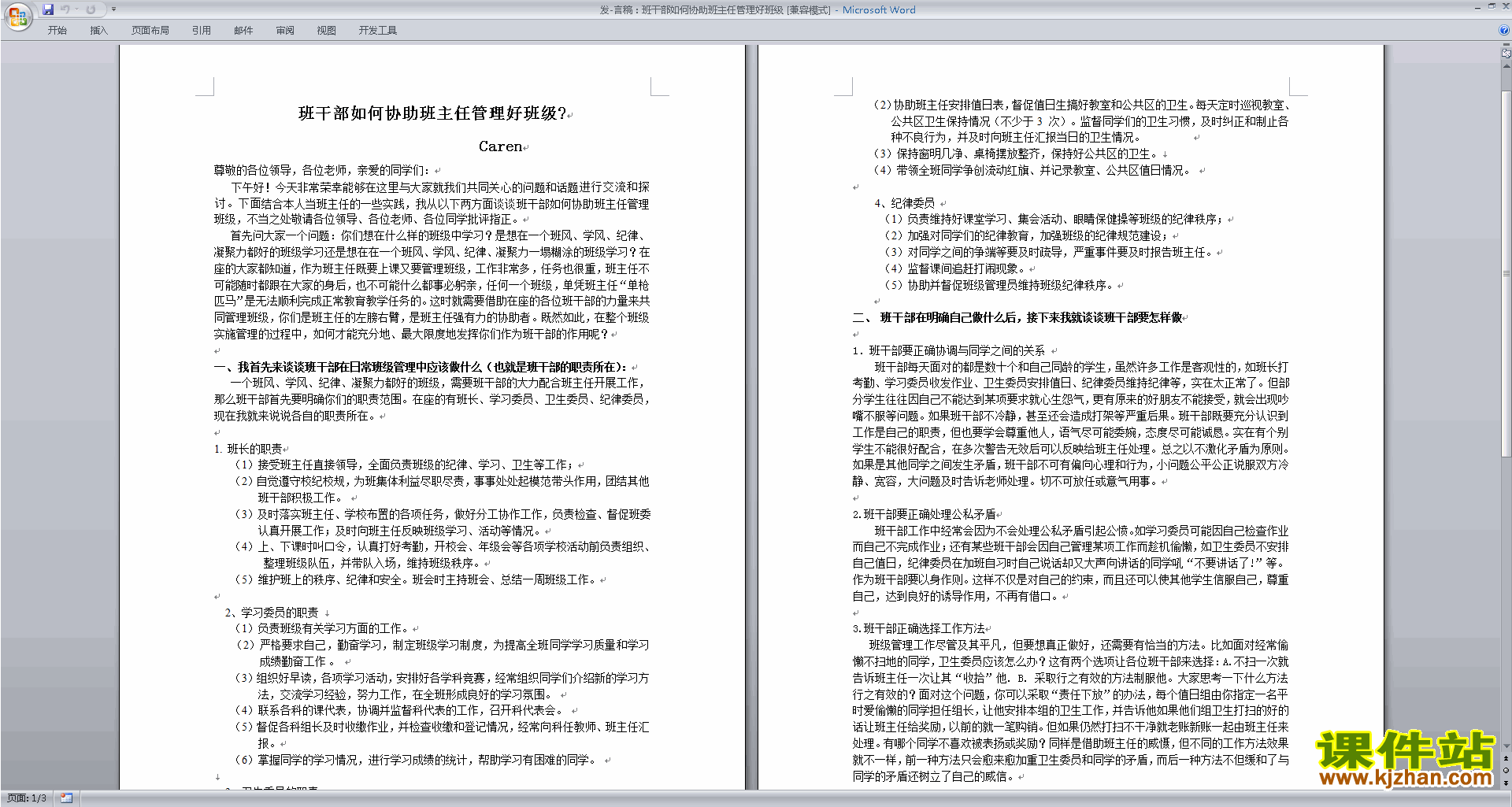
Task: Open Microsoft Word Help icon
Action: point(1504,31)
